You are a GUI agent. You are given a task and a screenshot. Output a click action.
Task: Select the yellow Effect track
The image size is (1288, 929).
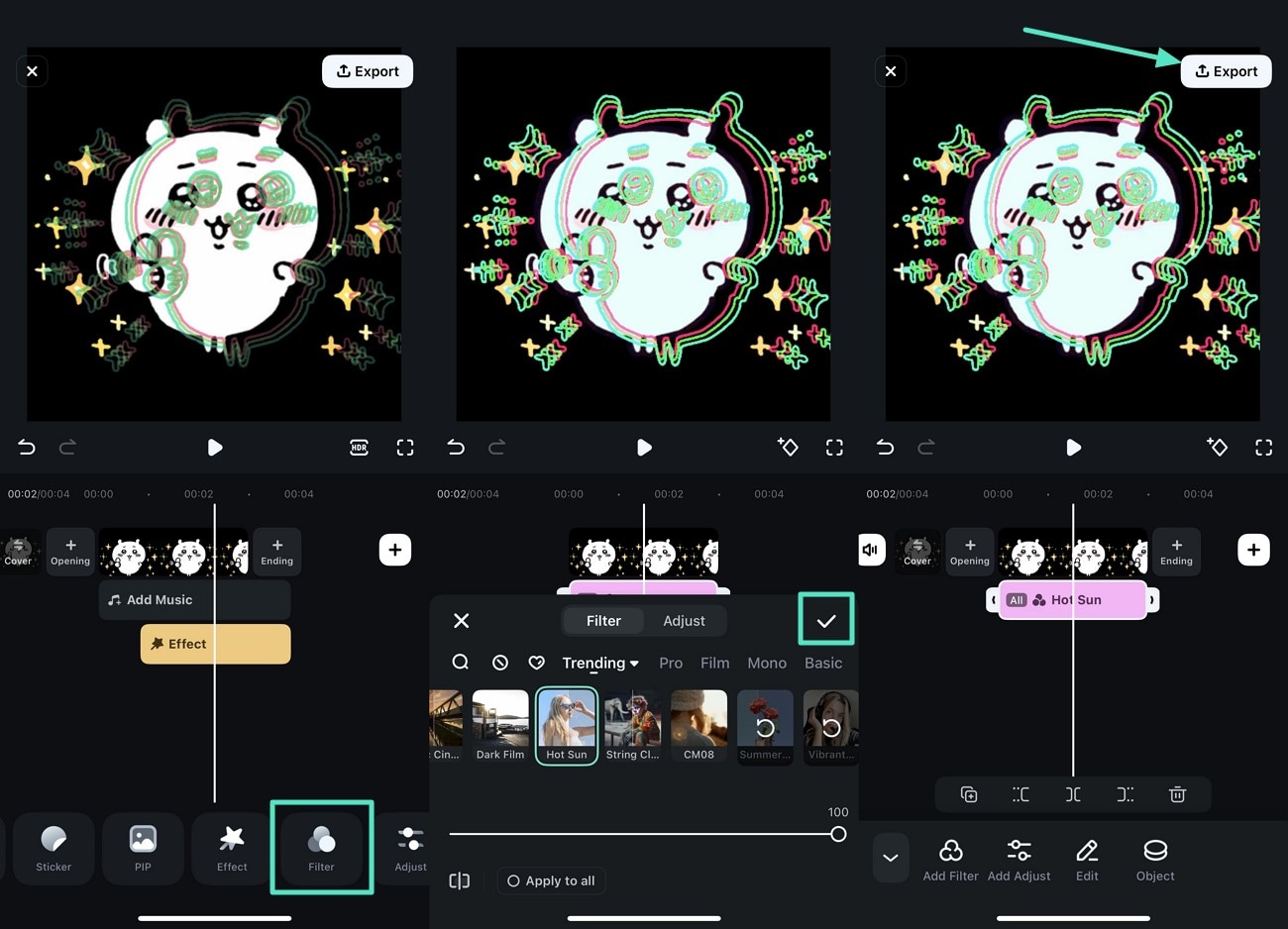(215, 644)
